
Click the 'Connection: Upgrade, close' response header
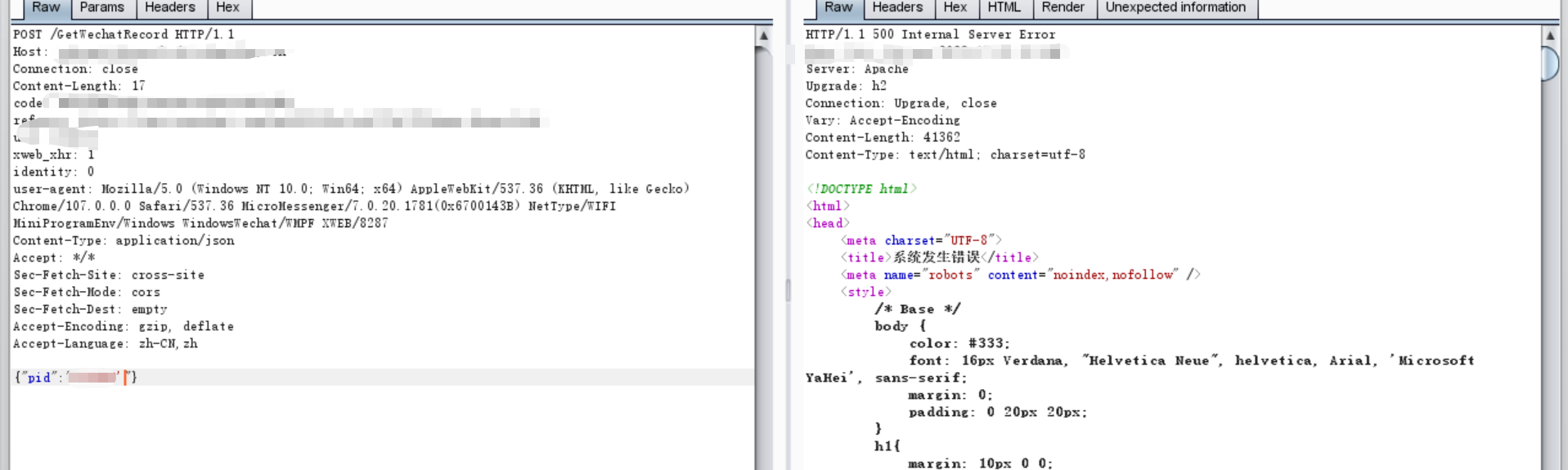(x=901, y=103)
